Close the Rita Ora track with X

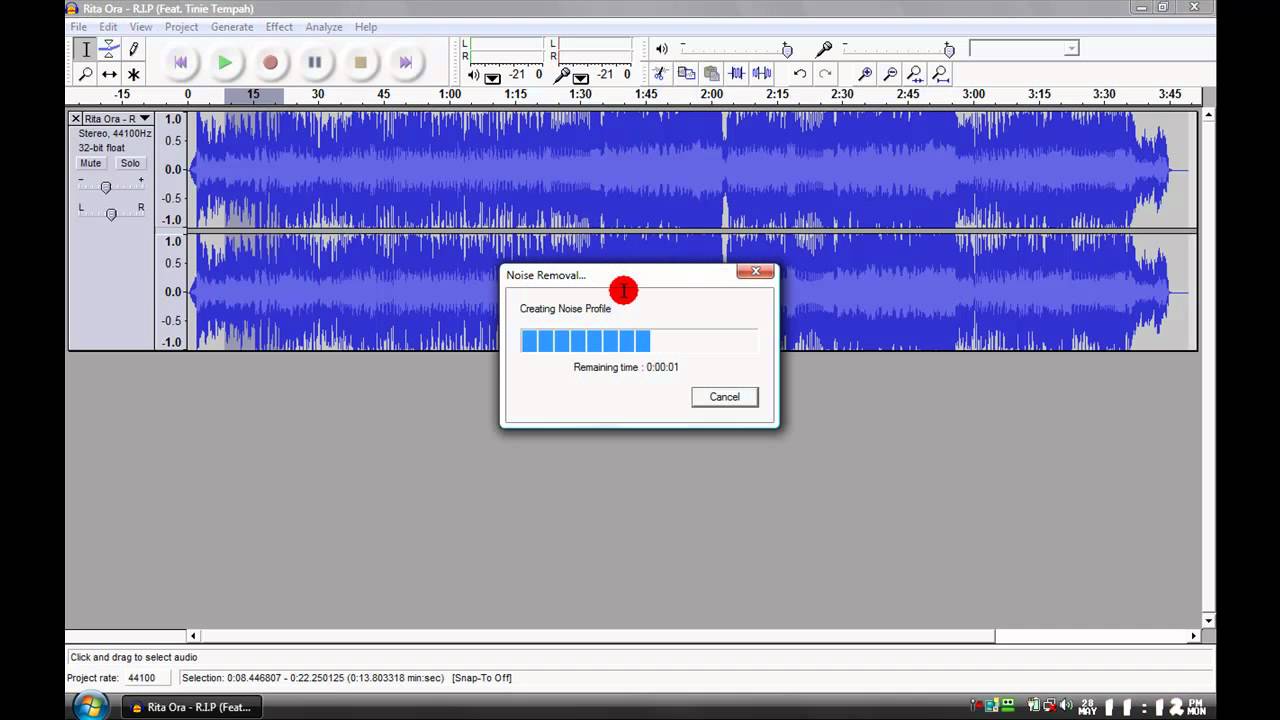click(x=75, y=118)
